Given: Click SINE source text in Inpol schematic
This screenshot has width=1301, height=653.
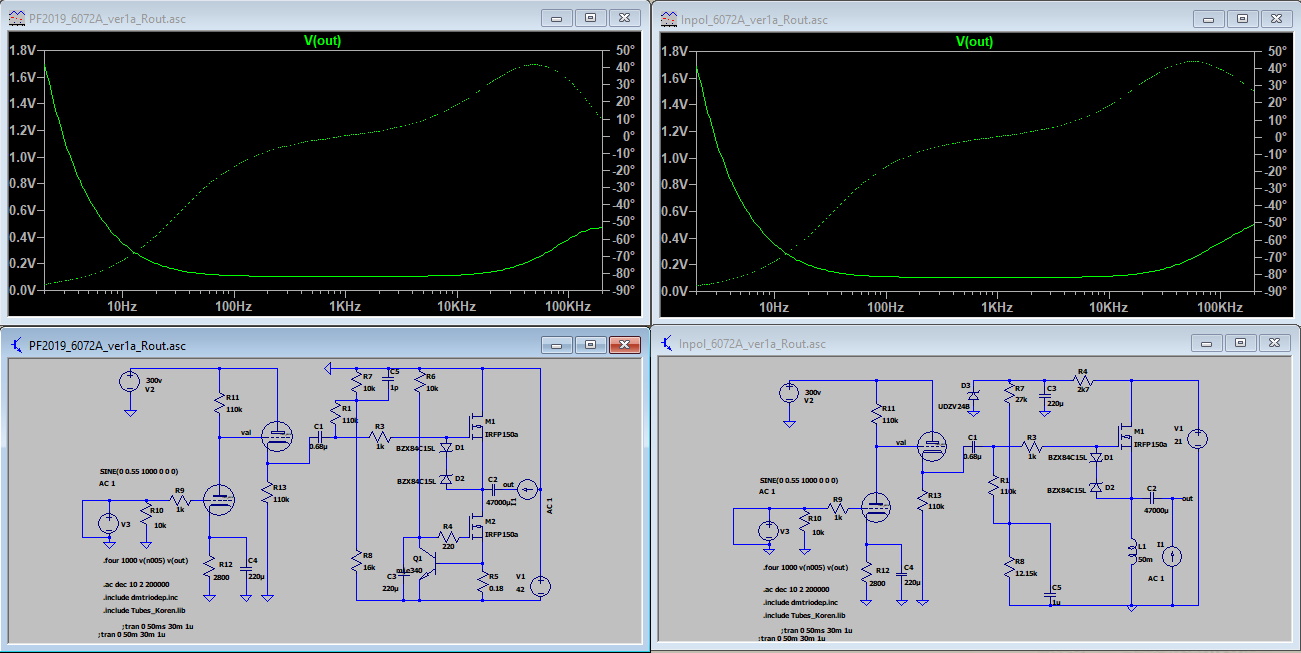Looking at the screenshot, I should (x=799, y=481).
